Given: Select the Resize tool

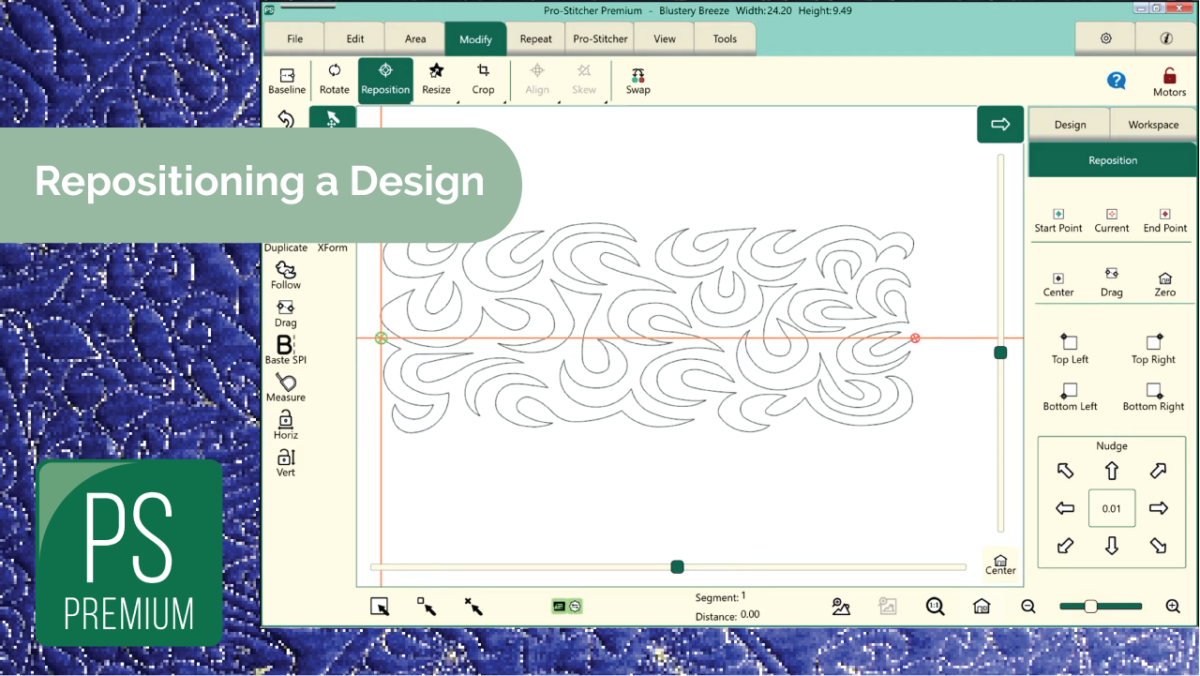Looking at the screenshot, I should 436,80.
